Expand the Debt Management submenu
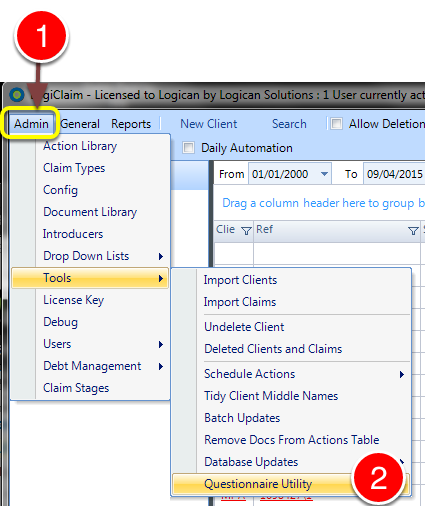Screen dimensions: 425x506 coord(90,366)
